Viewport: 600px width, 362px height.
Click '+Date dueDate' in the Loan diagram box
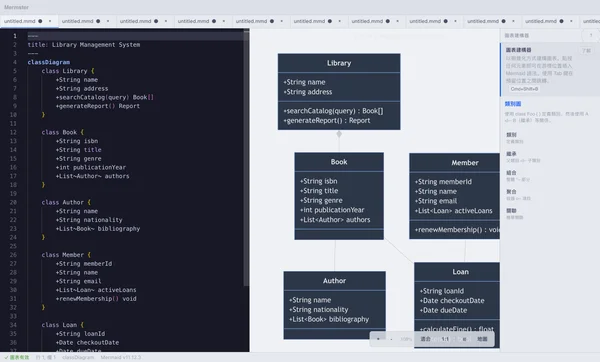[443, 310]
